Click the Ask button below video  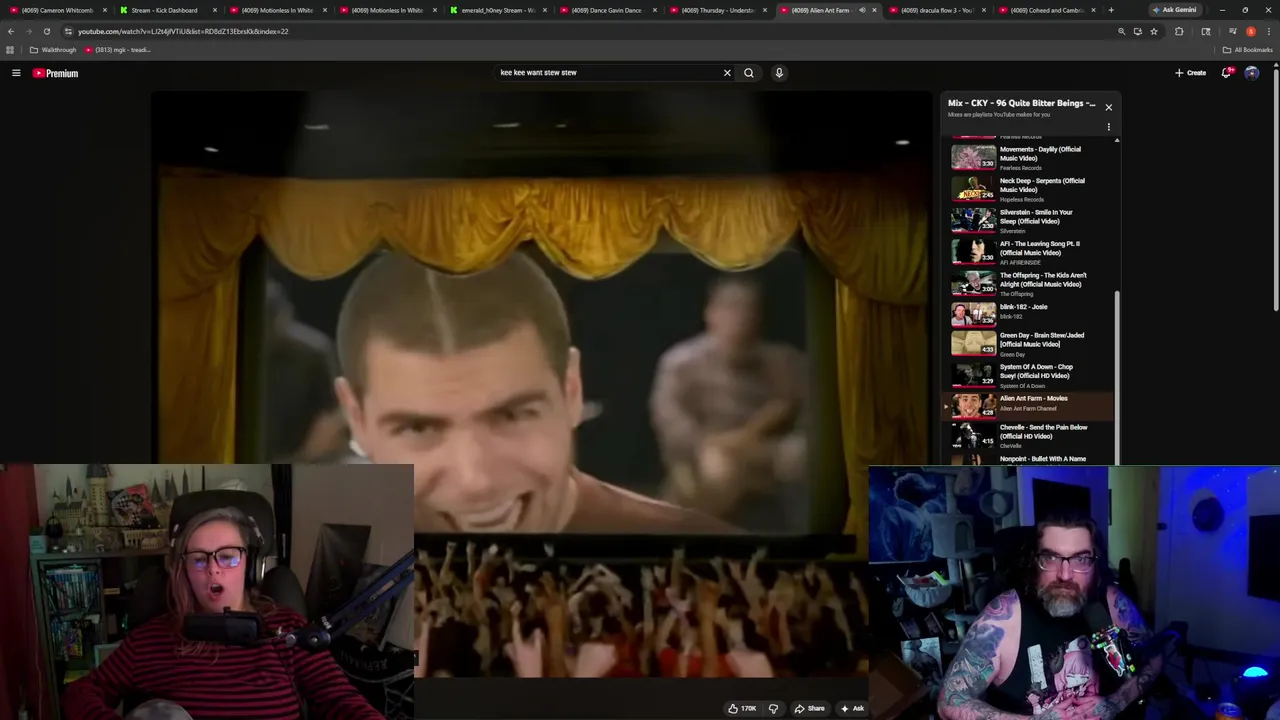pyautogui.click(x=852, y=708)
